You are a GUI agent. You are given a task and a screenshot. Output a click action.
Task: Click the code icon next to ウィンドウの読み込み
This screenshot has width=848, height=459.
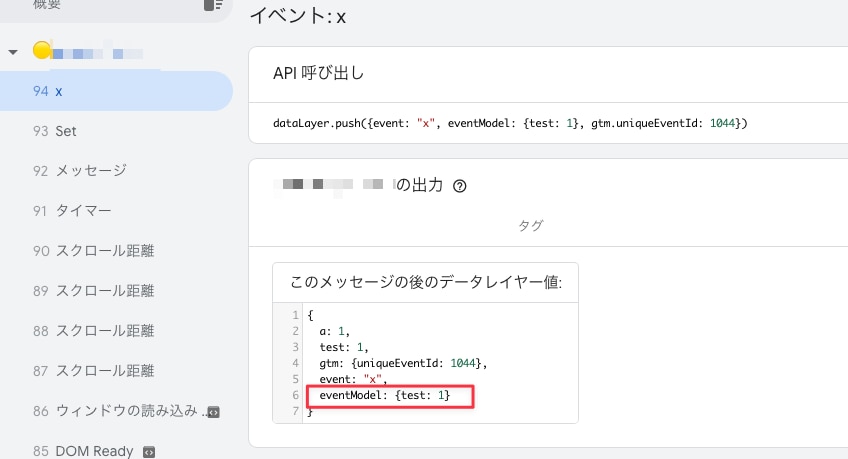coord(214,412)
